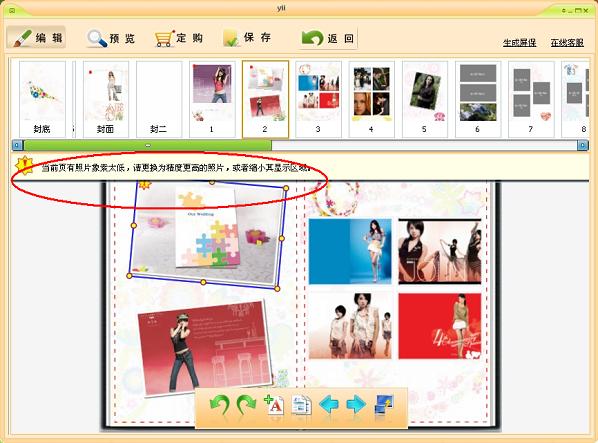Select the red background photo on right page
598x443 pixels.
click(440, 326)
